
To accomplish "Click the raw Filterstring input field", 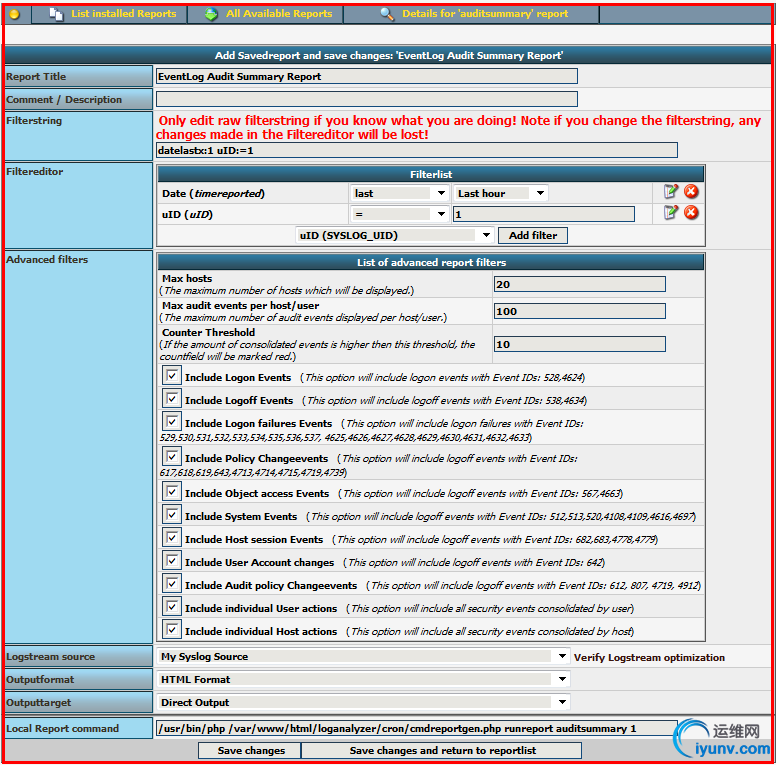I will pyautogui.click(x=417, y=150).
